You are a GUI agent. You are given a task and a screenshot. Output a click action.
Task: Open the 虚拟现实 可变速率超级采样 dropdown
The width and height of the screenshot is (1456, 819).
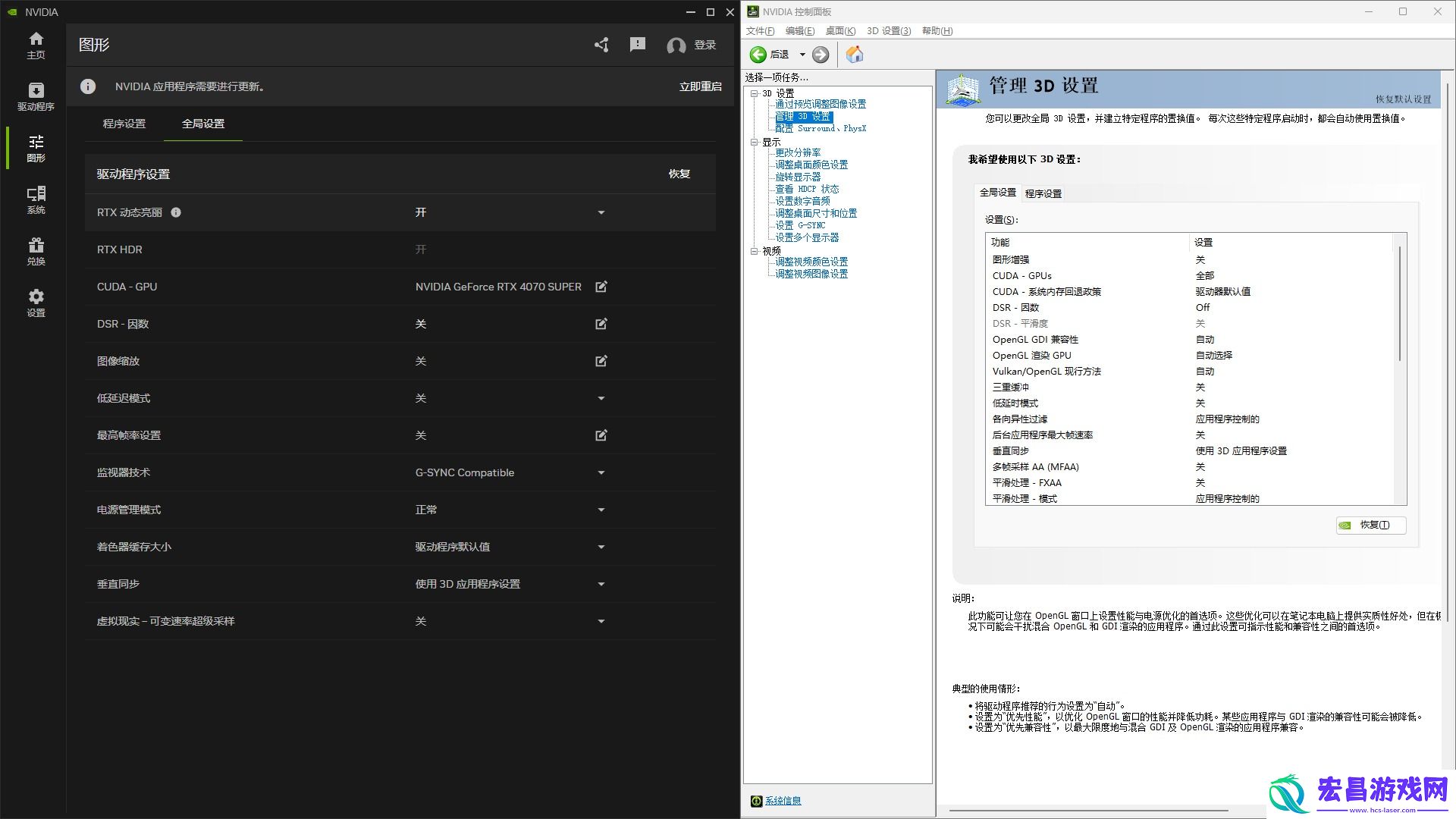click(601, 621)
